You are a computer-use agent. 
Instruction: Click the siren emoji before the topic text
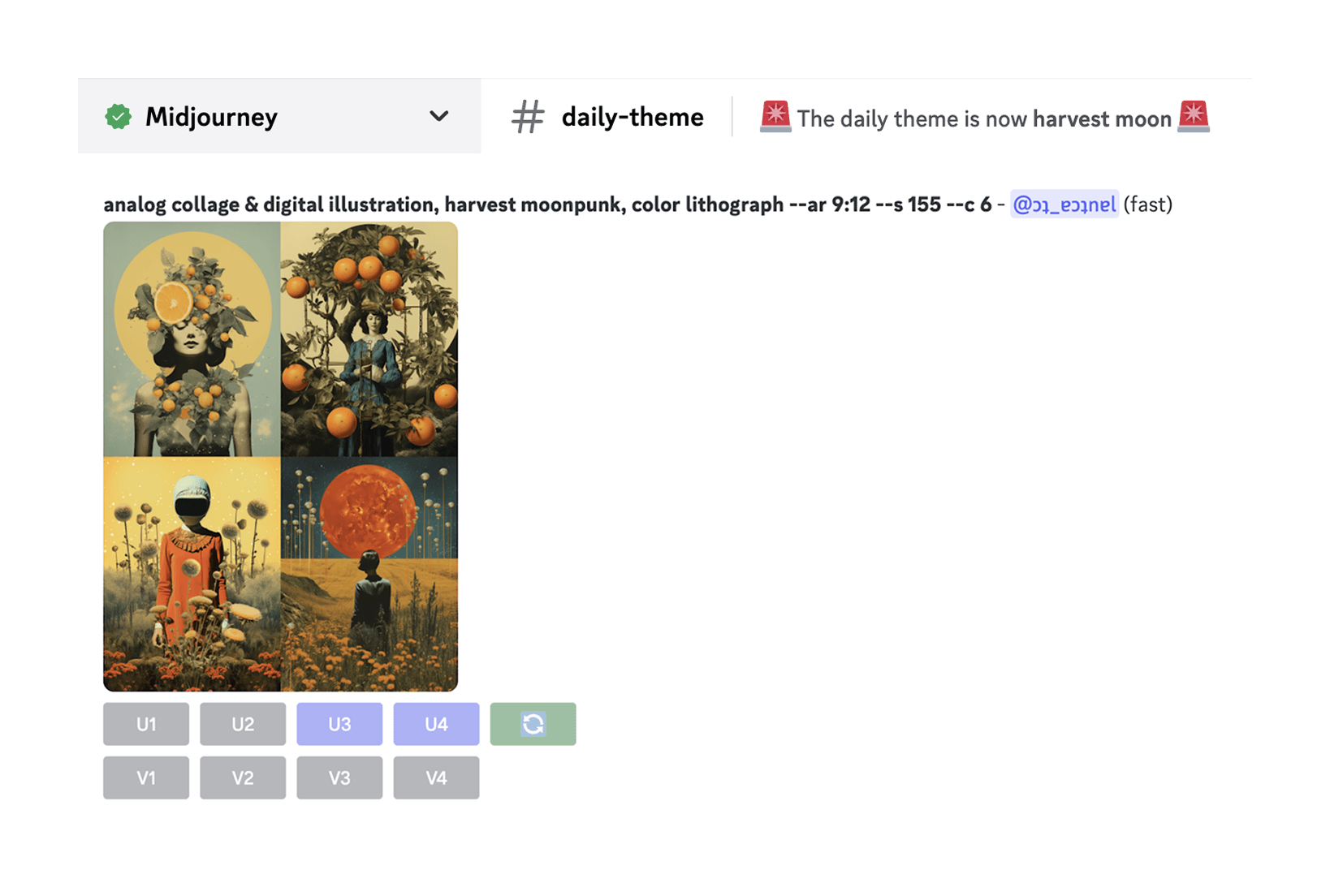pos(775,116)
